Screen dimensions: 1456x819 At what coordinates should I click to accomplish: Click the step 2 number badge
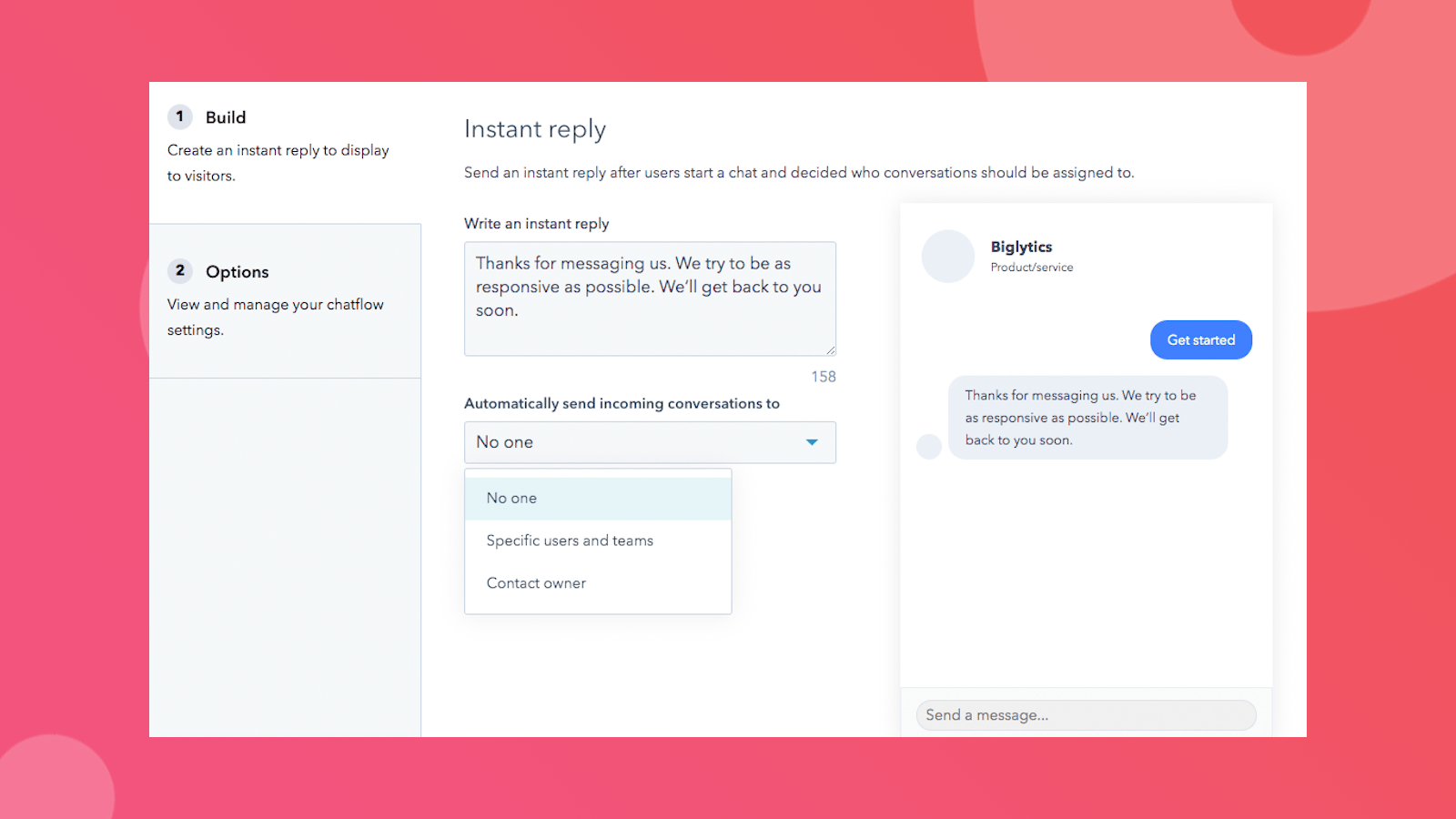click(x=180, y=270)
